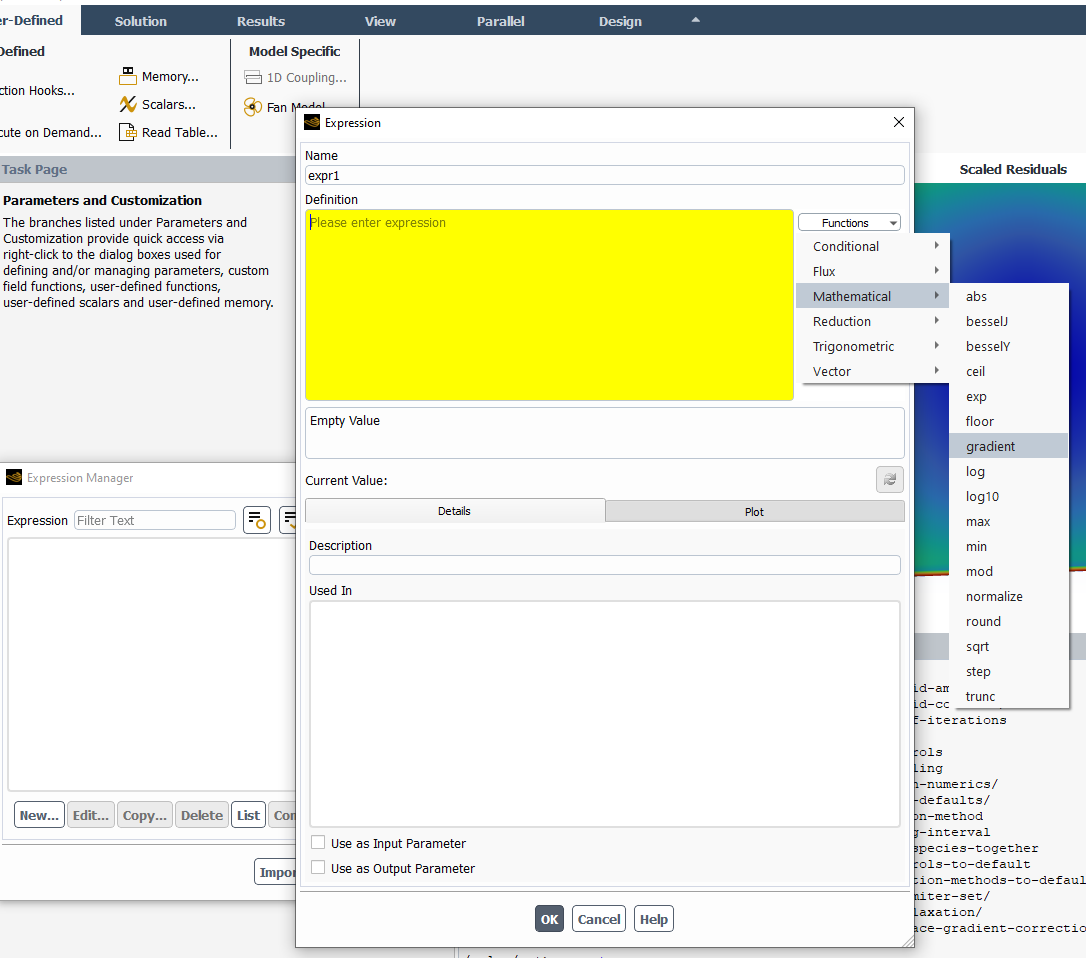Select the ceil function
This screenshot has height=958, width=1086.
click(x=1009, y=371)
